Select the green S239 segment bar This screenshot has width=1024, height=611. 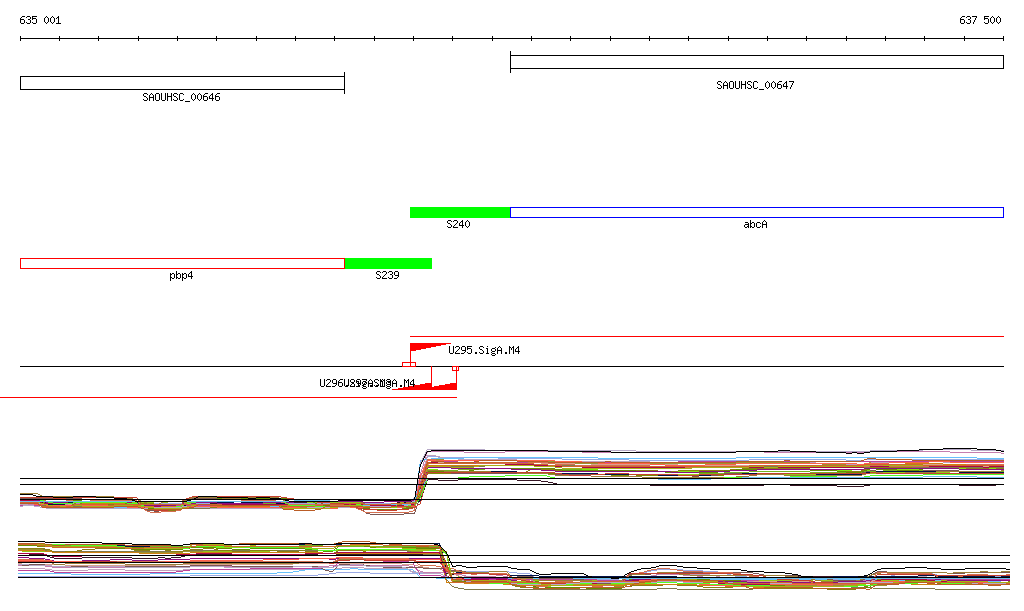388,263
